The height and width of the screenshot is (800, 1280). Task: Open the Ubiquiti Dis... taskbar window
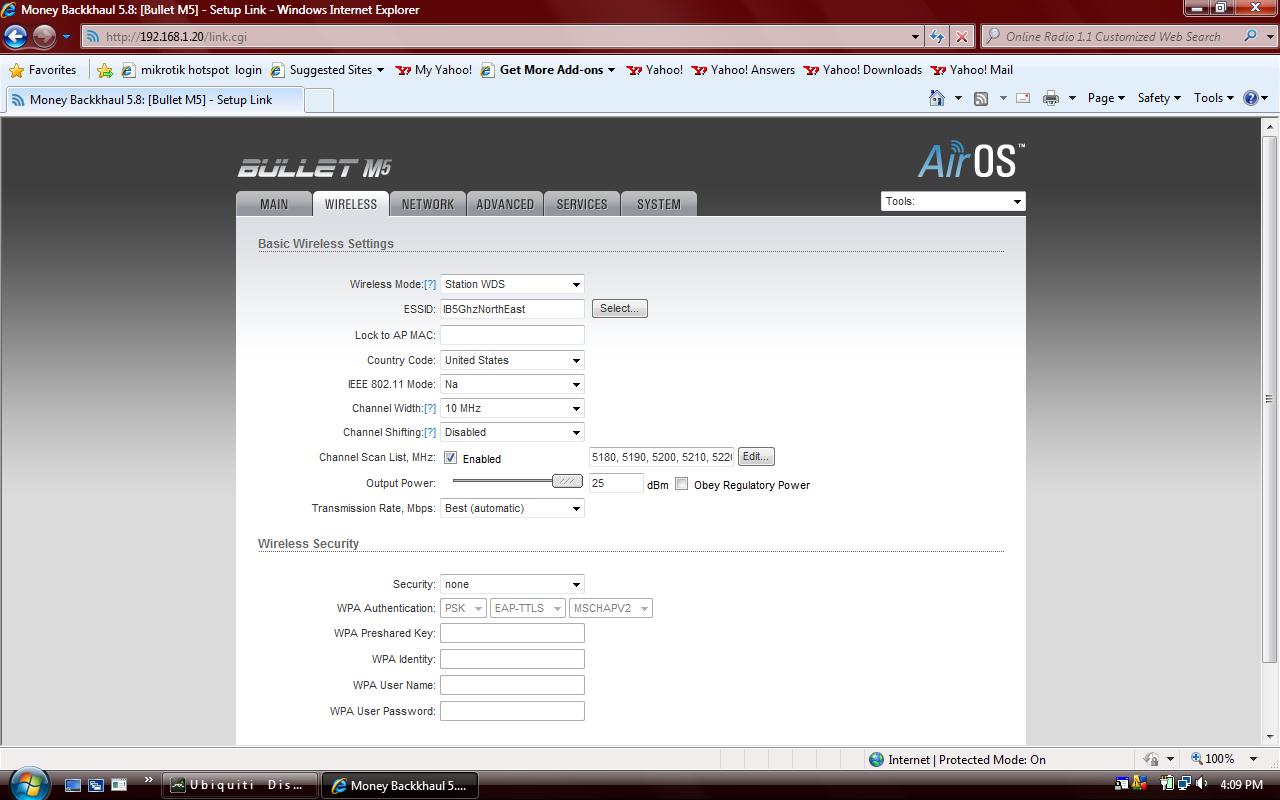(240, 785)
